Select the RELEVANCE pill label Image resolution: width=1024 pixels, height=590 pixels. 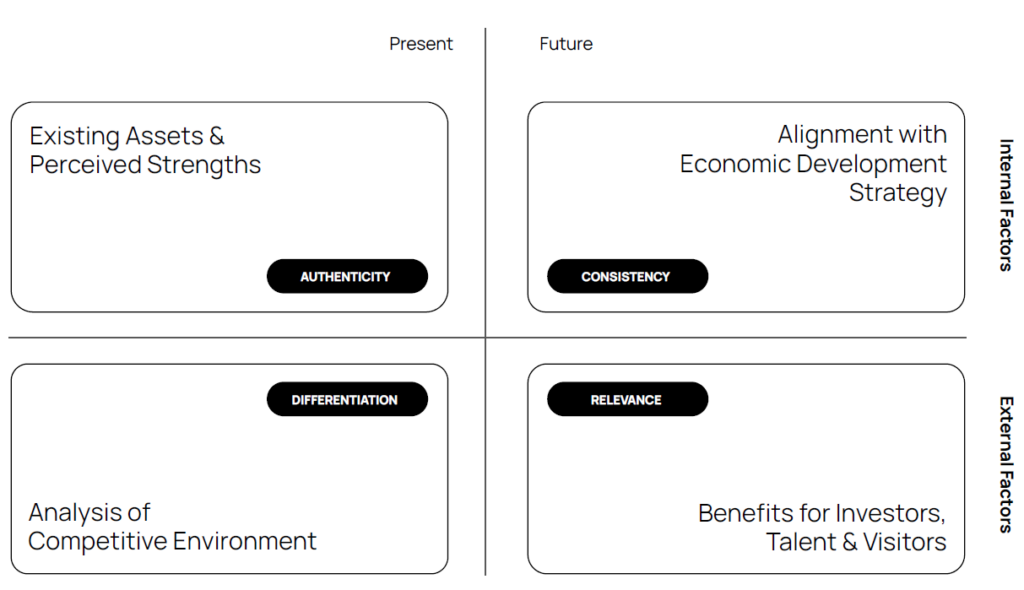click(x=627, y=399)
